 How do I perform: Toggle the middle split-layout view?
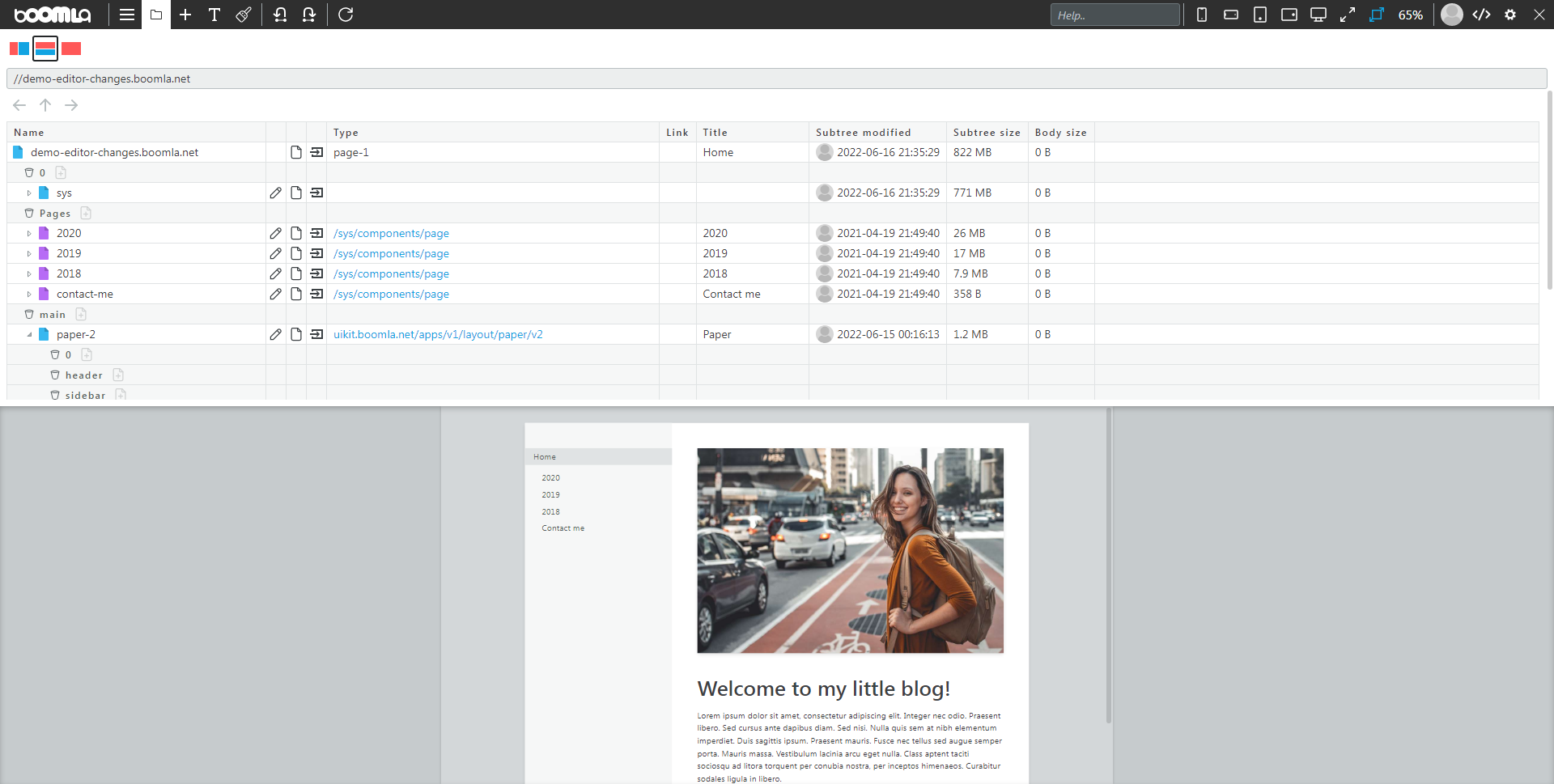point(45,49)
